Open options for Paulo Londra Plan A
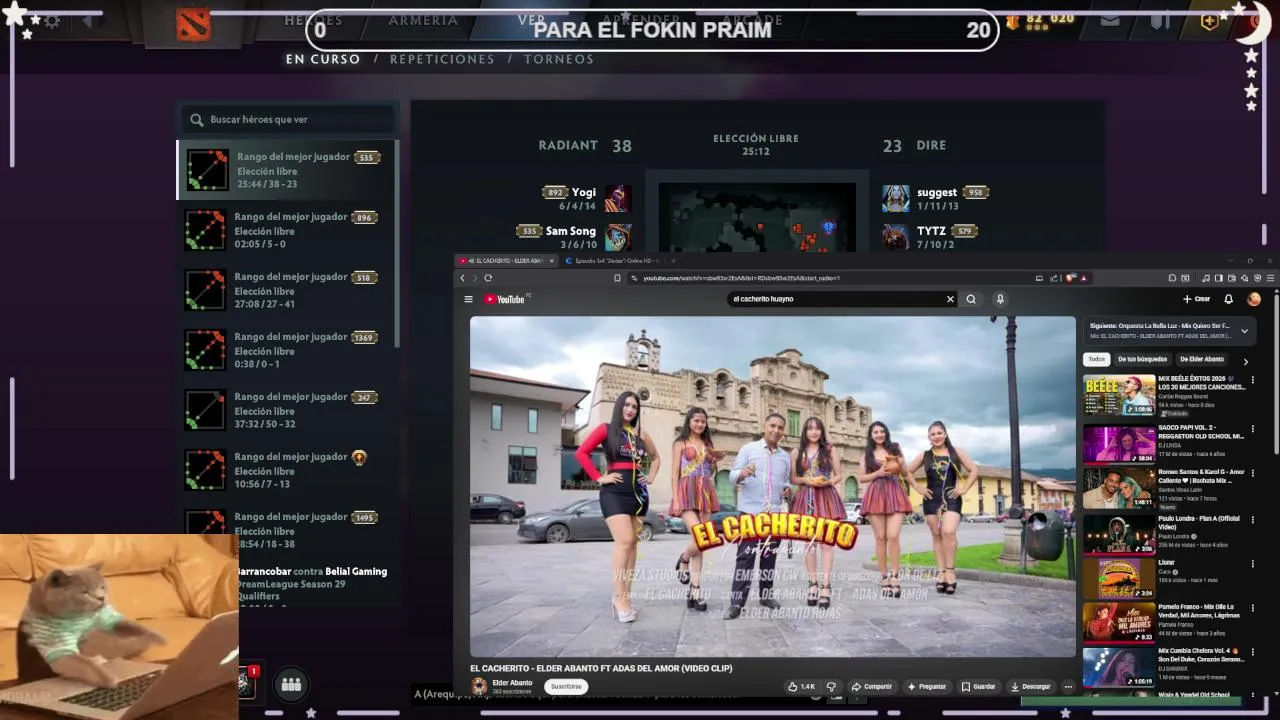 point(1252,520)
